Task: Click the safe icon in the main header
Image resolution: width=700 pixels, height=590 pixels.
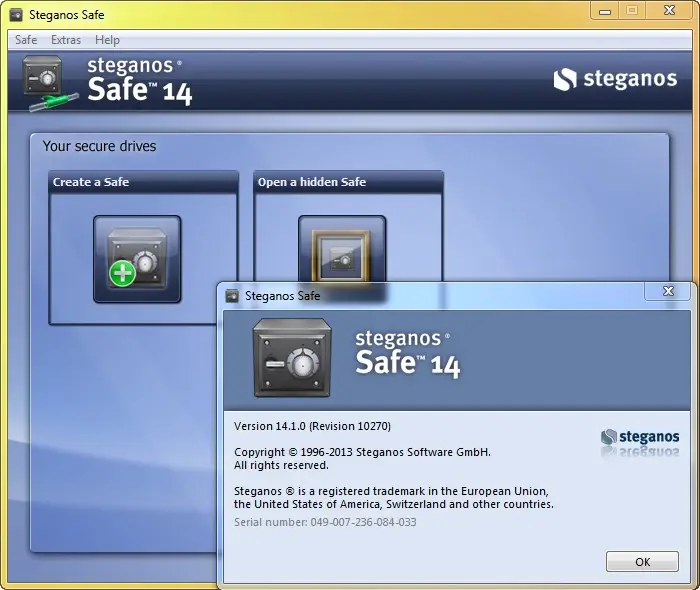Action: coord(49,83)
